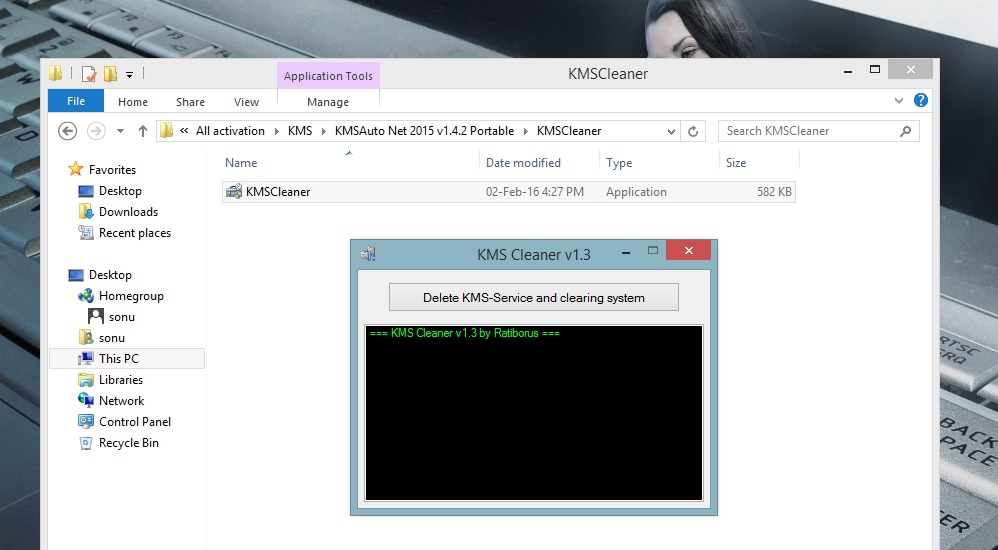Click the Favorites star icon
The image size is (998, 550).
click(76, 169)
